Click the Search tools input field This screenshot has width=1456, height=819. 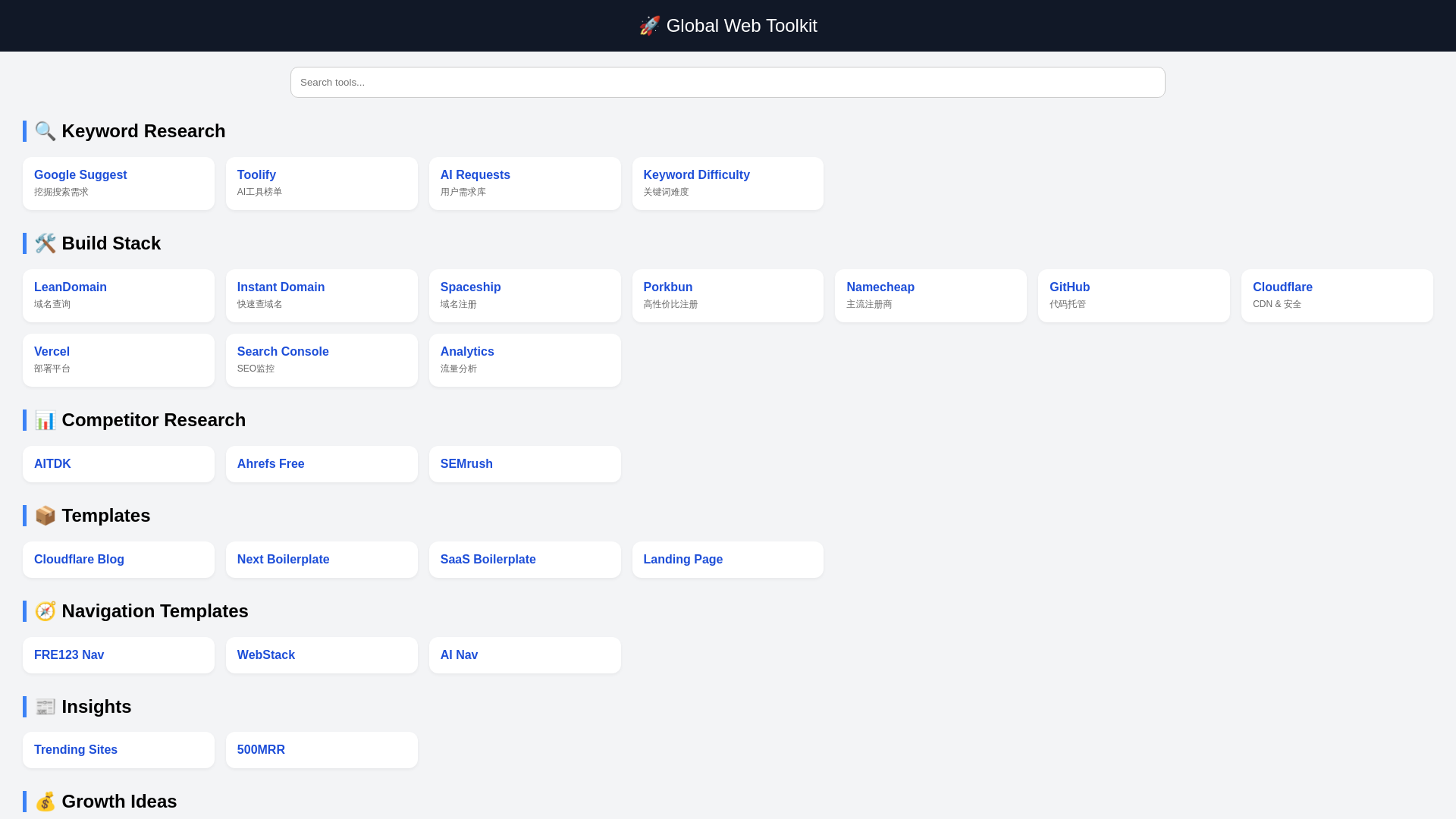(x=727, y=82)
